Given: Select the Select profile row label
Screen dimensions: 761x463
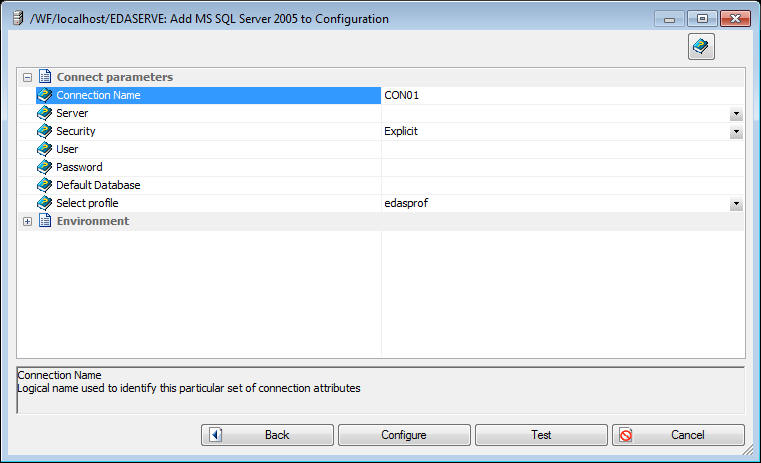Looking at the screenshot, I should tap(87, 203).
